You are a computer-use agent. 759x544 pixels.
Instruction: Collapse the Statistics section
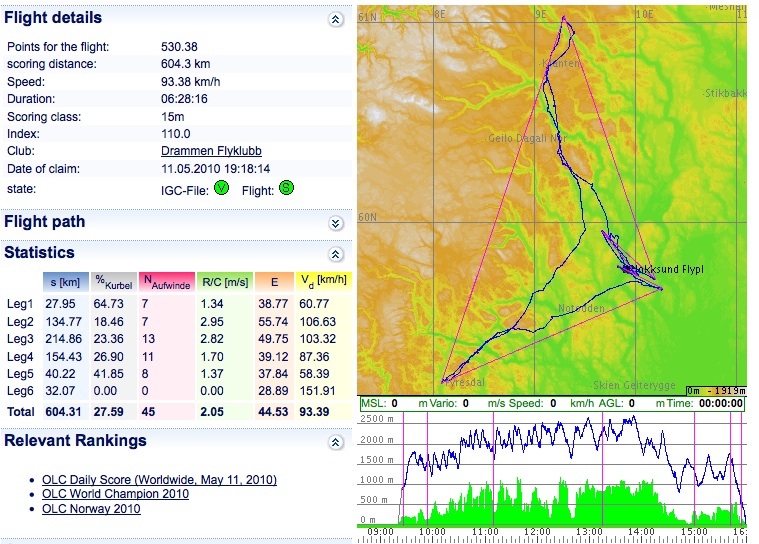click(336, 254)
